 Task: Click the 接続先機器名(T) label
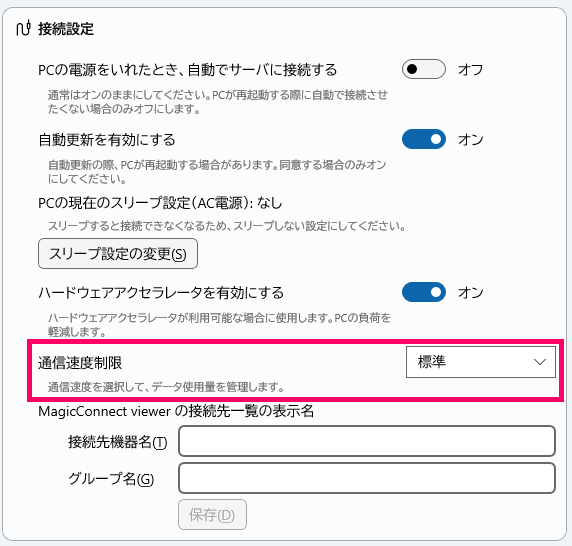point(117,442)
